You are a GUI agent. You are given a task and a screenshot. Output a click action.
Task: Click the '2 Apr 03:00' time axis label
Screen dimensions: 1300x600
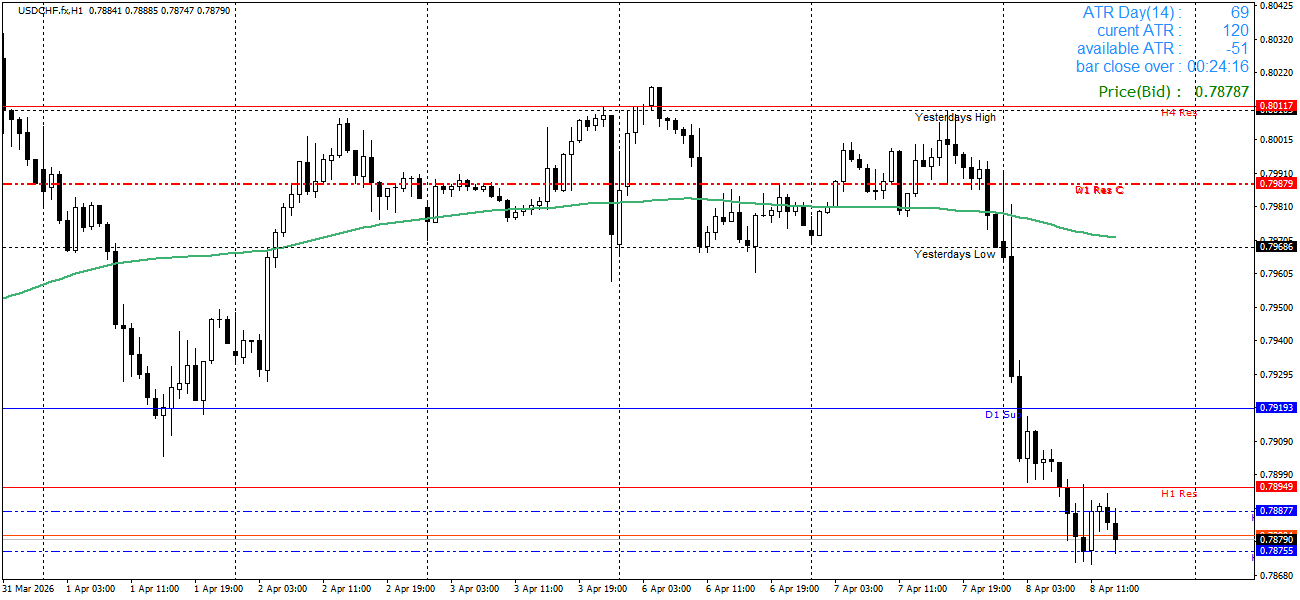[x=285, y=589]
